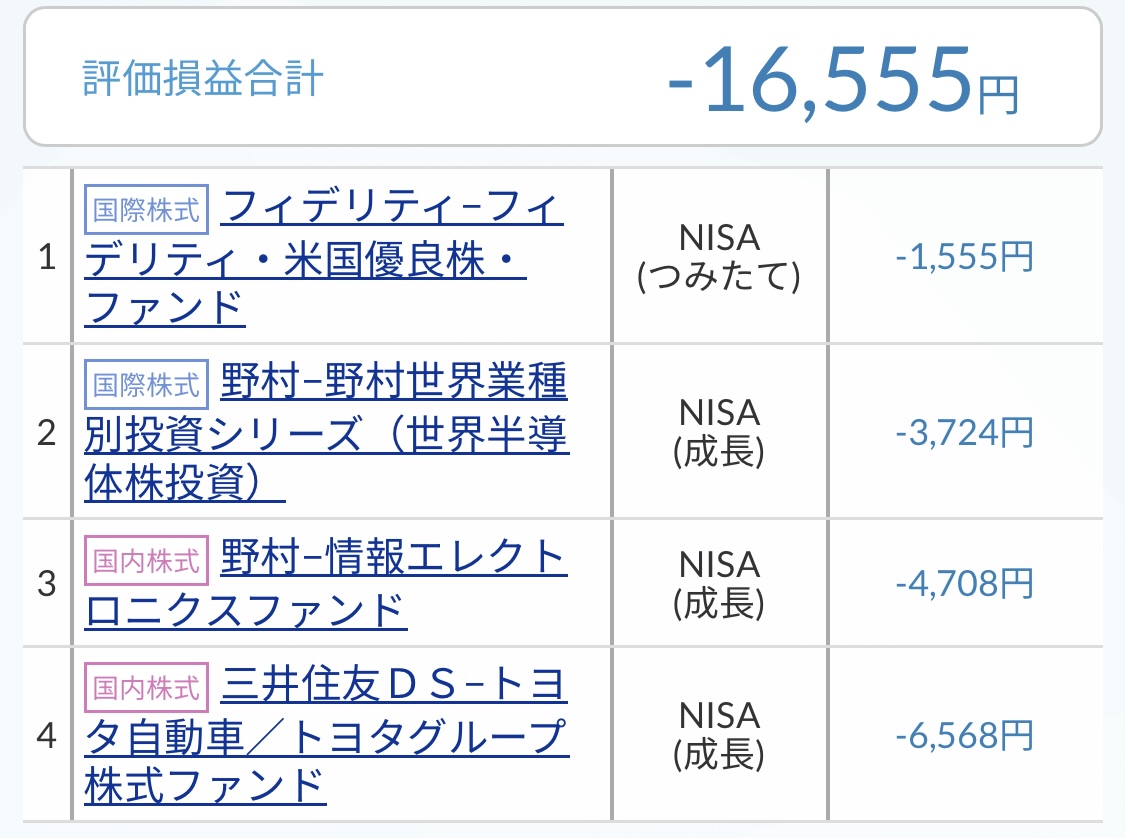
Task: Click the NISA (成長) cell in row 3
Action: point(720,583)
